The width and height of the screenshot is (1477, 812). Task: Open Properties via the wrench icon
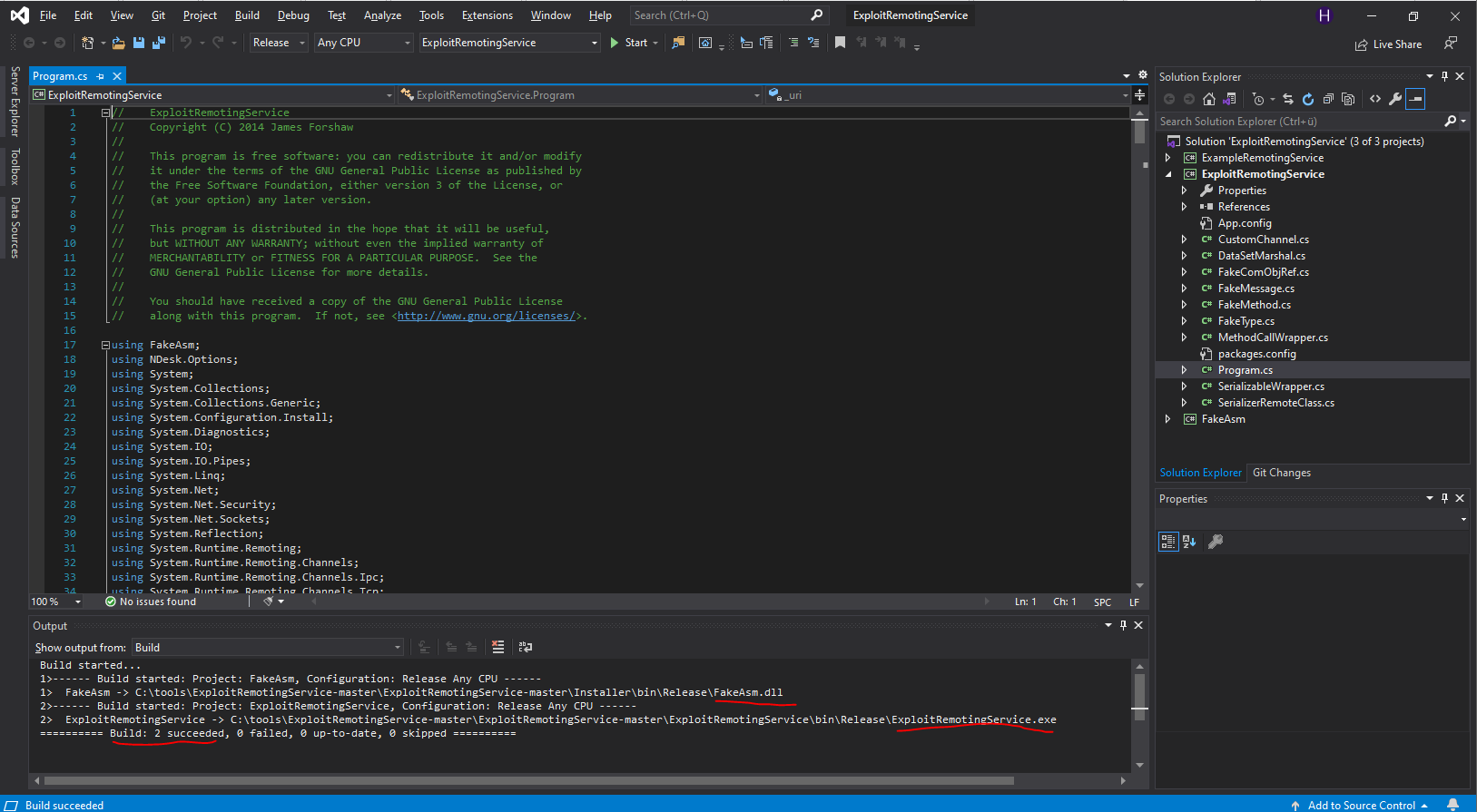coord(1395,99)
